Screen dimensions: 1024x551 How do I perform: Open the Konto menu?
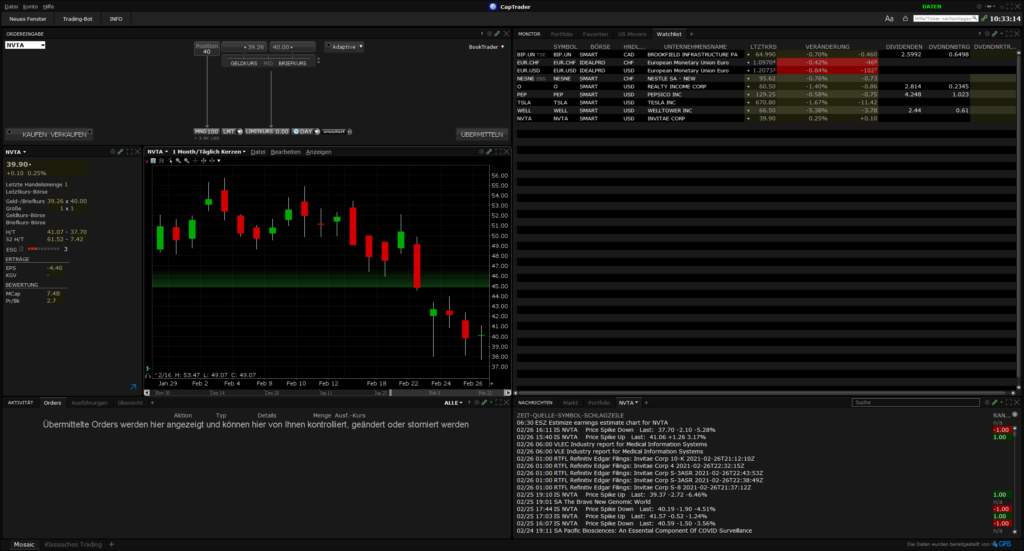click(30, 6)
